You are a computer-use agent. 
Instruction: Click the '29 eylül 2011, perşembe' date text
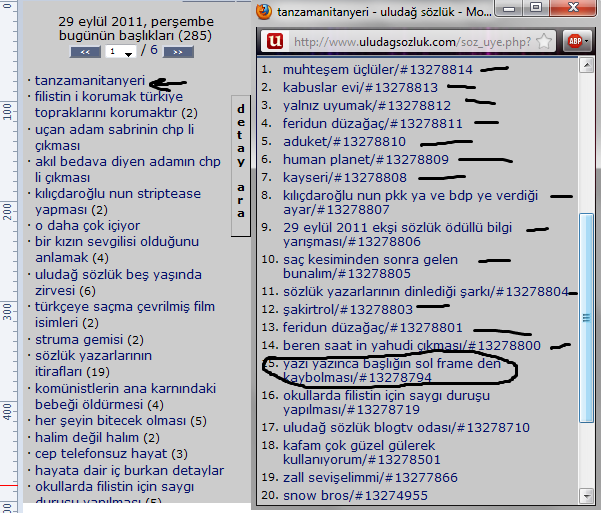coord(136,21)
